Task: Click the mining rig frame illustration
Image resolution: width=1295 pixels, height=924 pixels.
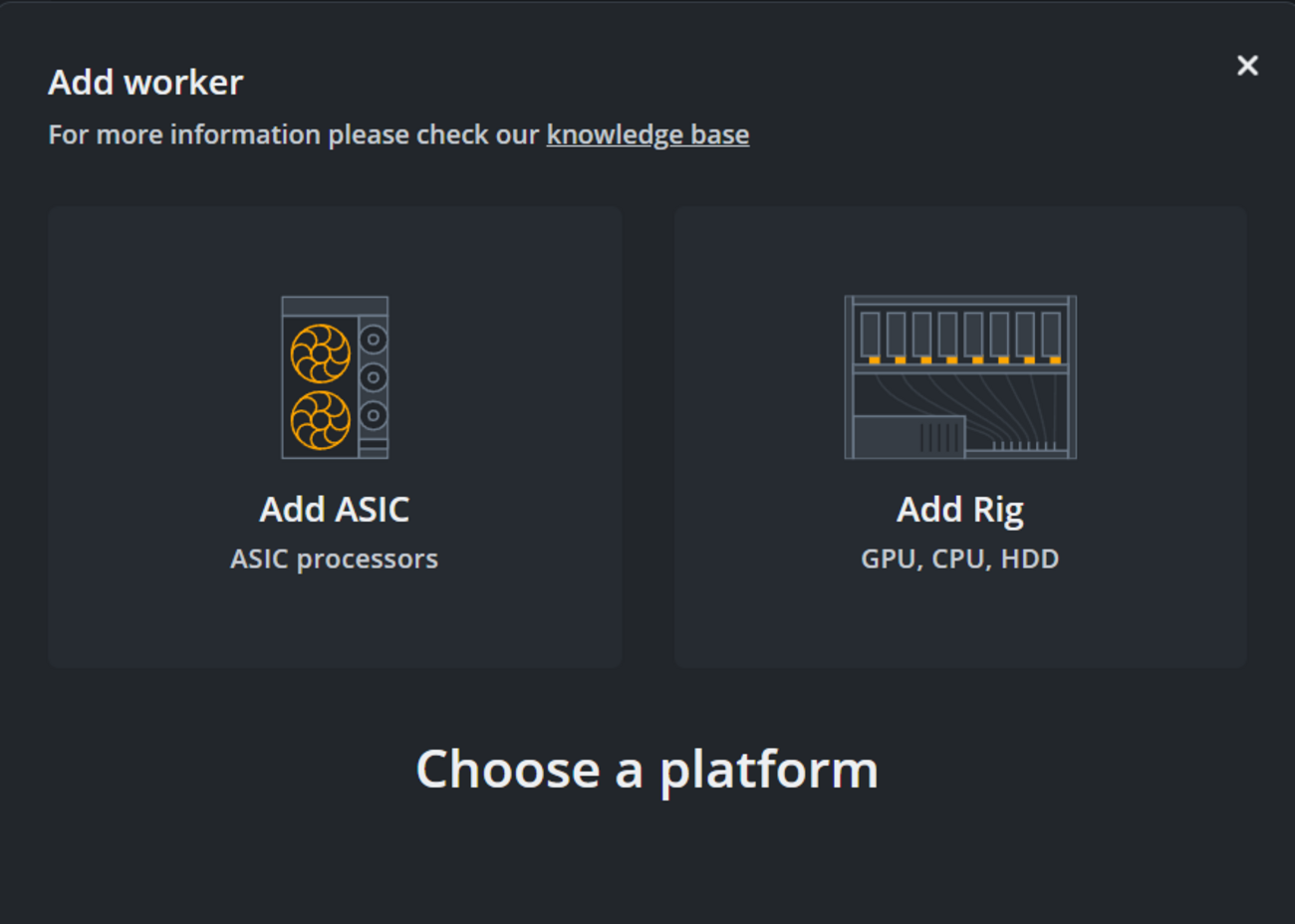Action: pos(960,377)
